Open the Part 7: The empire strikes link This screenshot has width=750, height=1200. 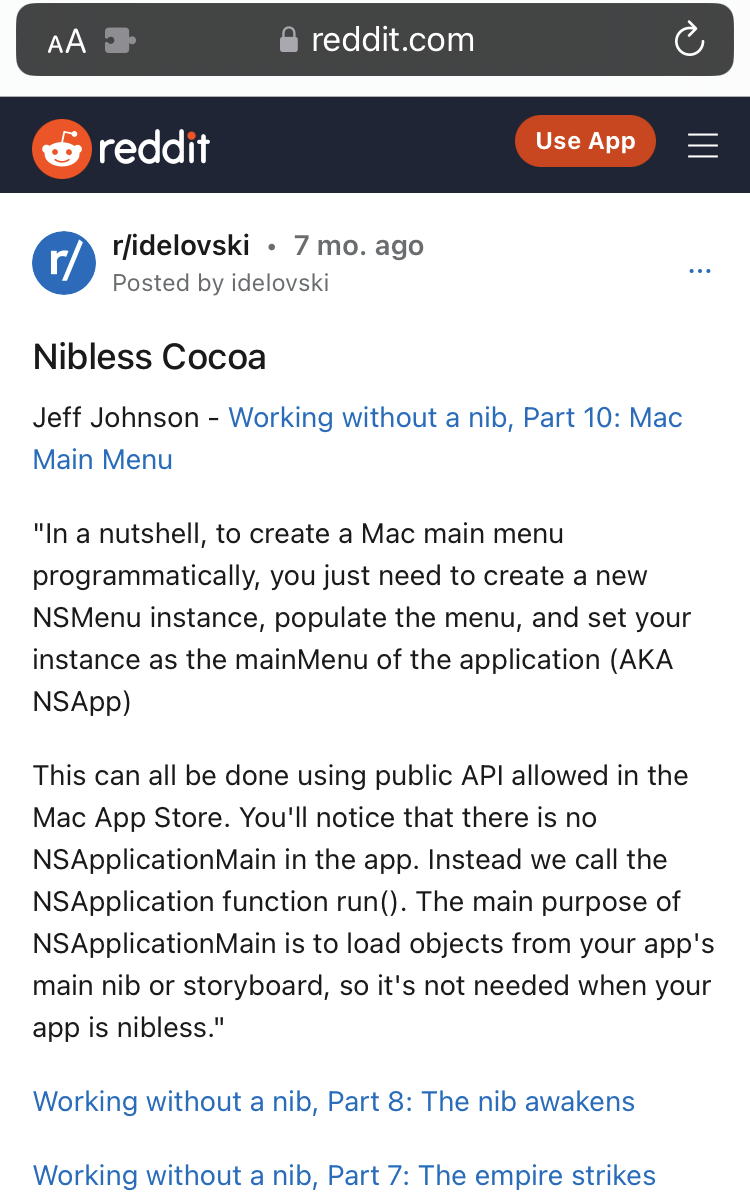[344, 1175]
